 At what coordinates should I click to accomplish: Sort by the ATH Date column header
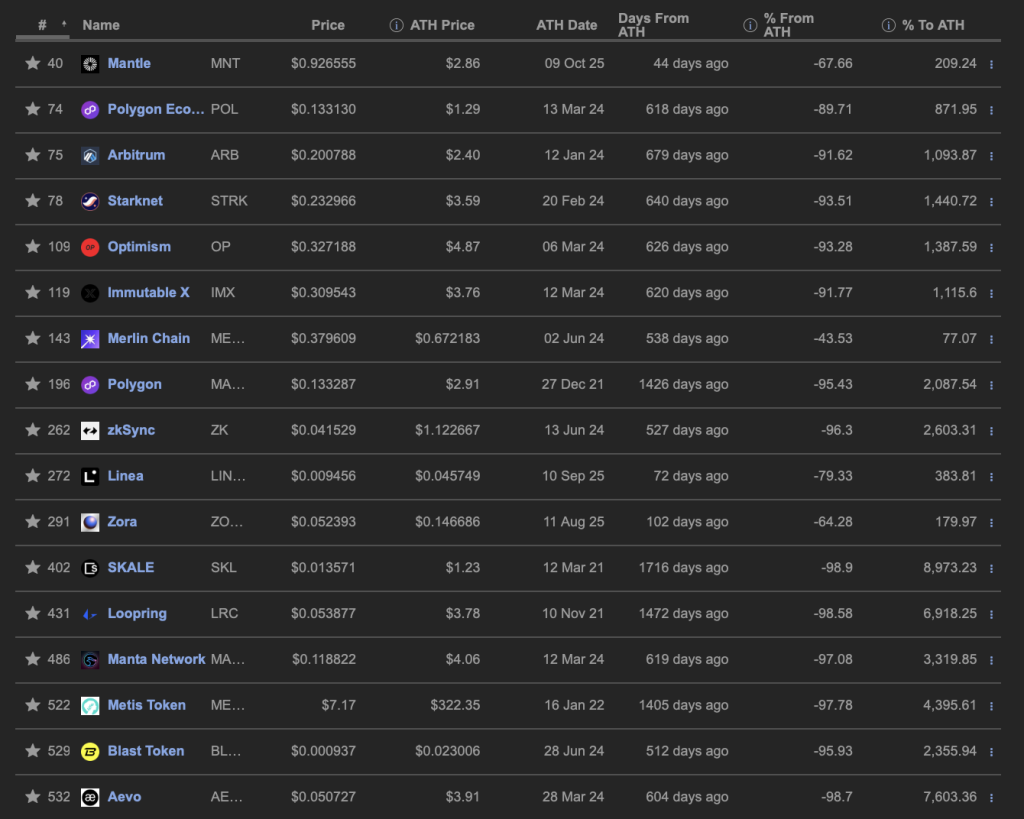pyautogui.click(x=566, y=25)
